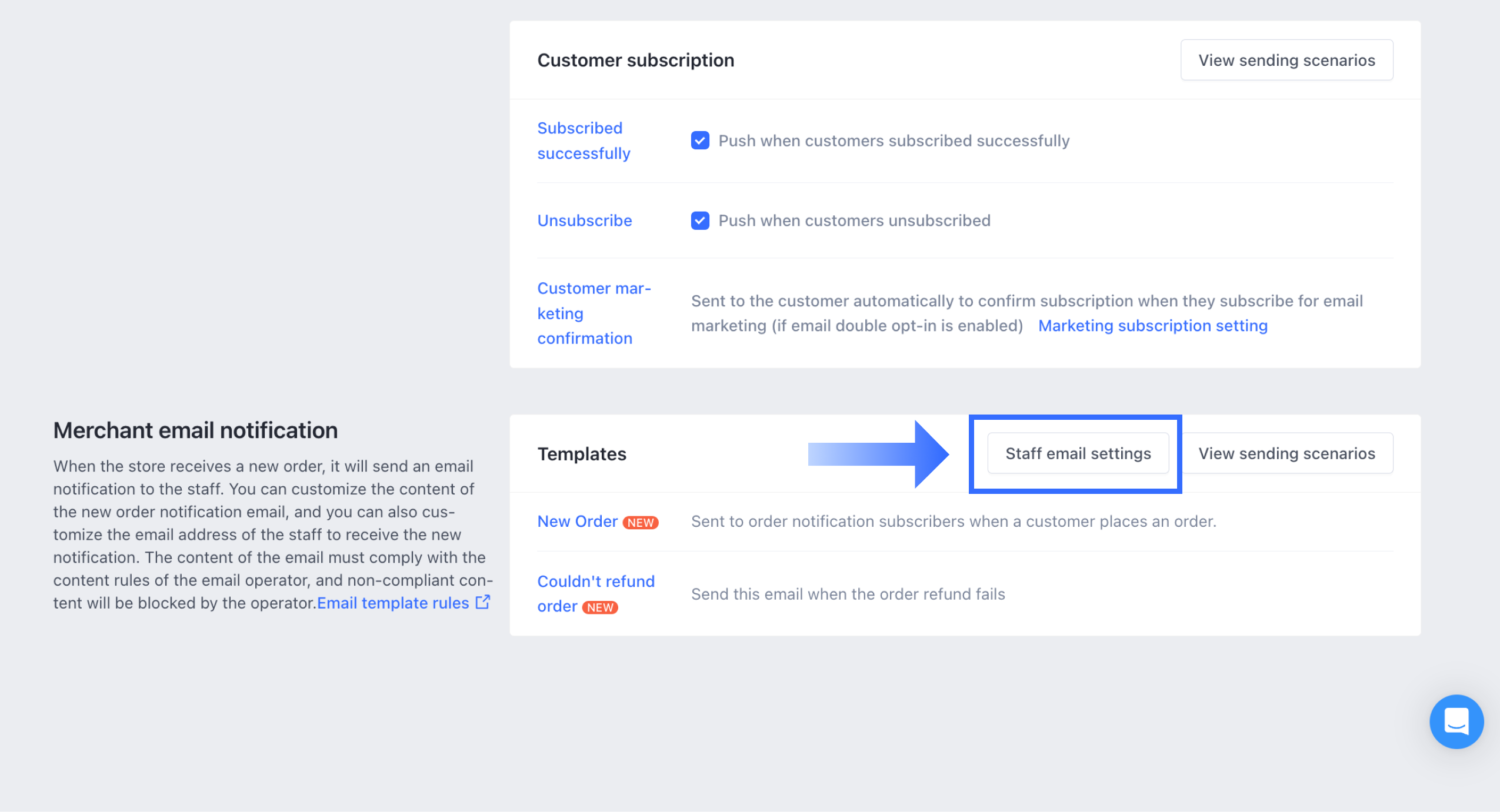This screenshot has width=1500, height=812.
Task: Click the Merchant email notification heading
Action: 195,430
